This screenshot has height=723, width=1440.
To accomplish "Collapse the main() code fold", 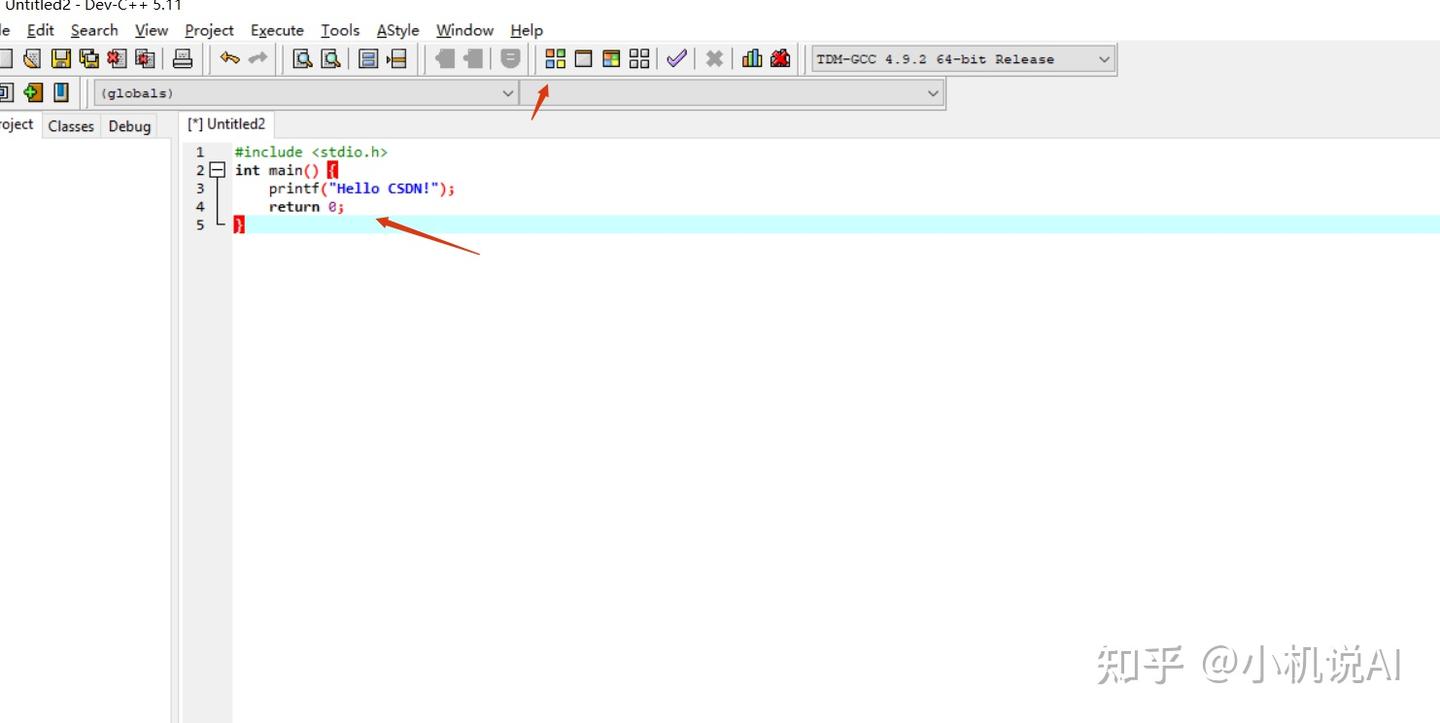I will pos(217,171).
